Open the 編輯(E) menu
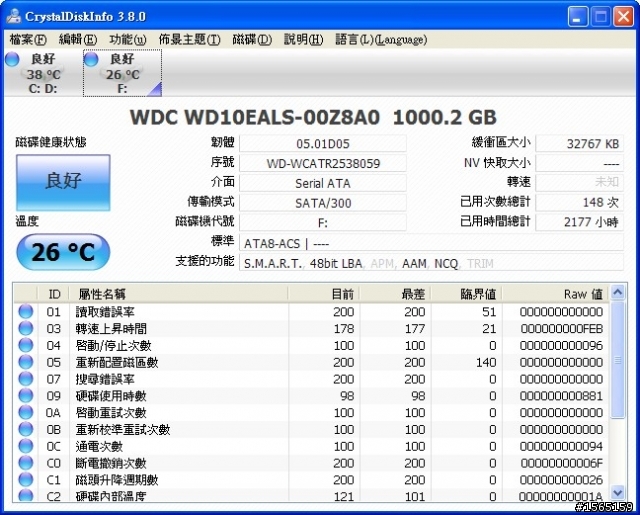 pos(78,40)
